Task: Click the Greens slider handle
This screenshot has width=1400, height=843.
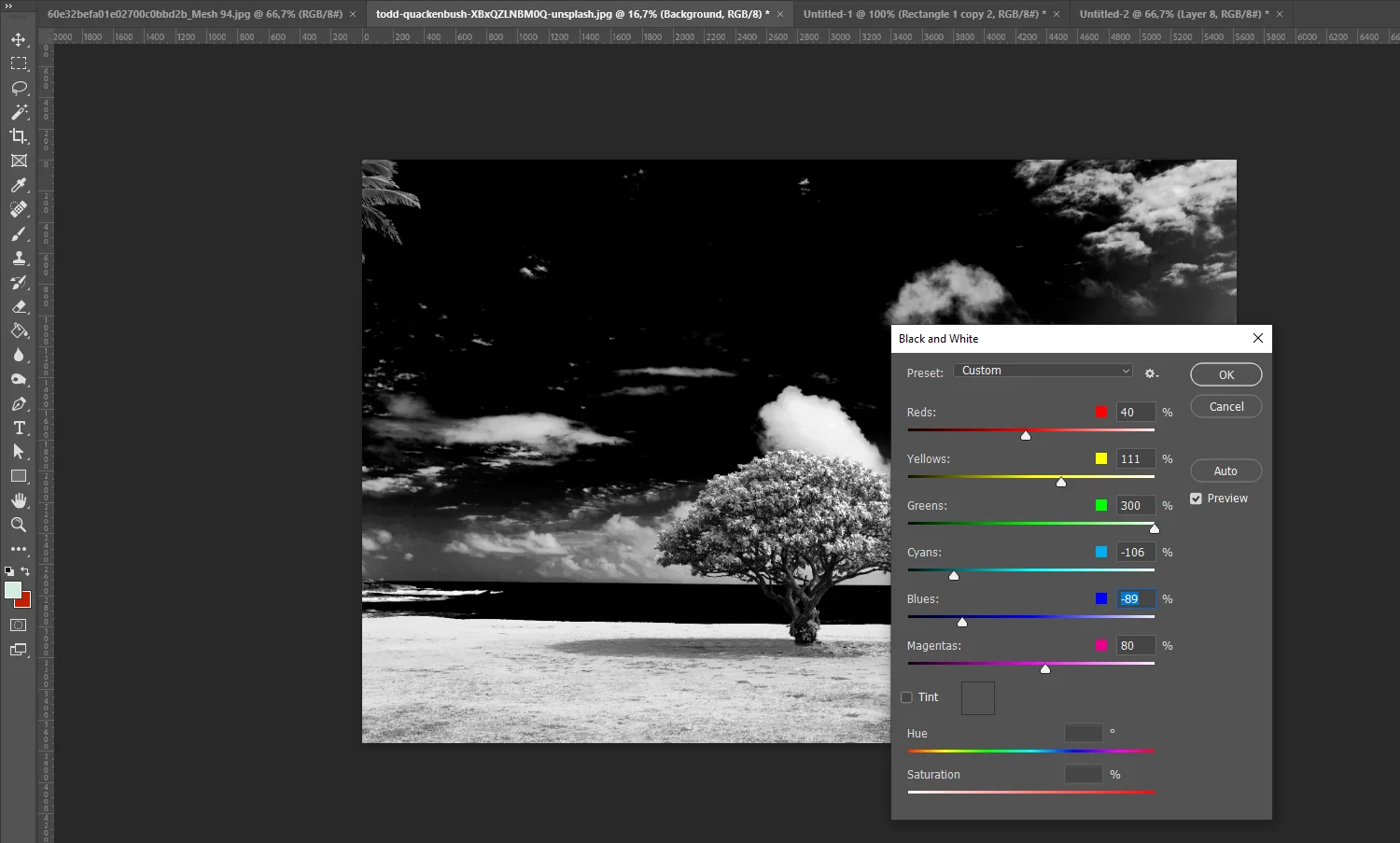Action: click(x=1154, y=529)
